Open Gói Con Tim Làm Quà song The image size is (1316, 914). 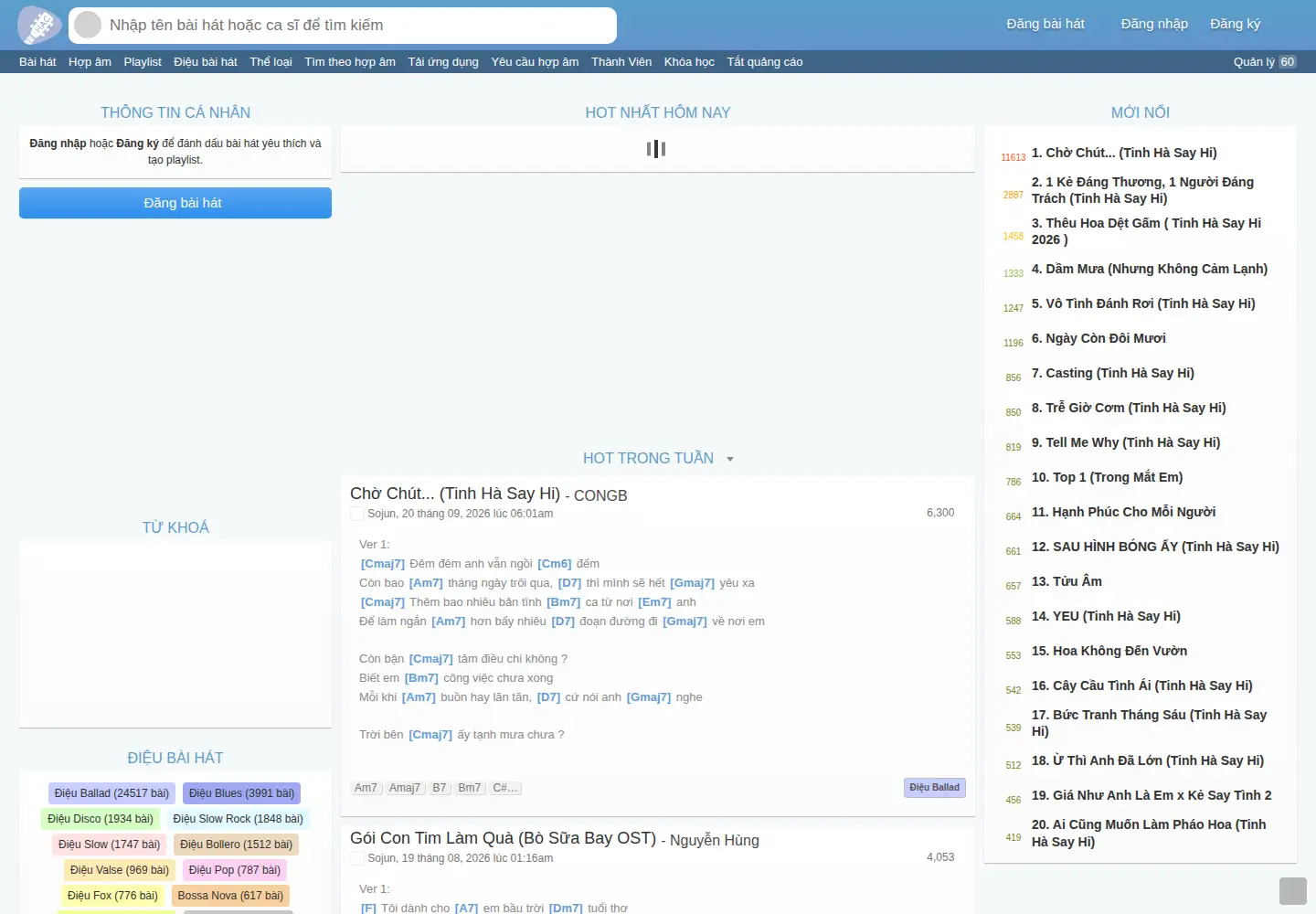coord(503,838)
